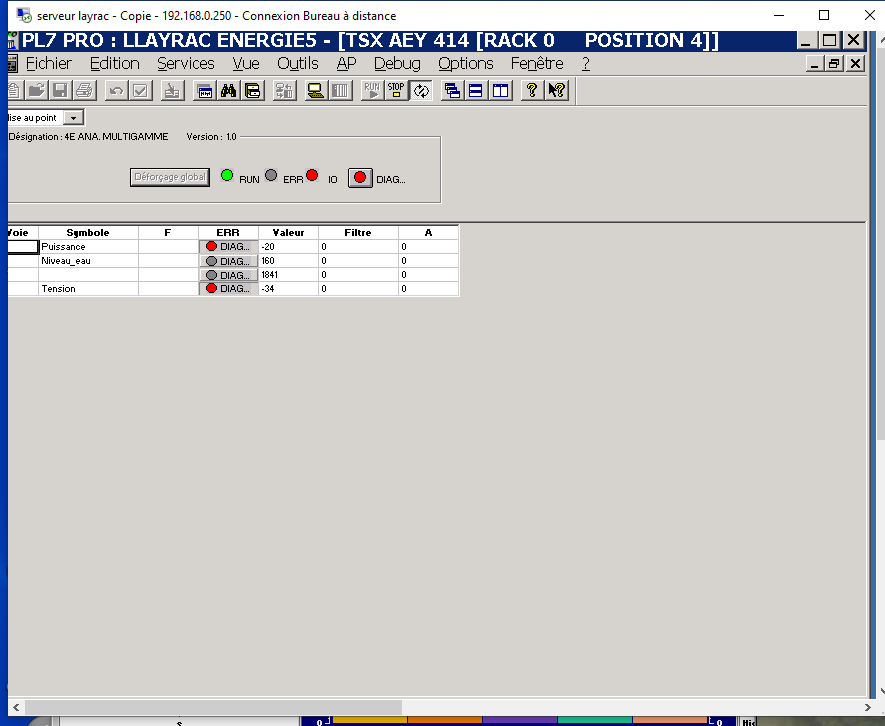Open the Fenêtre menu
Screen dimensions: 885x726
[537, 63]
